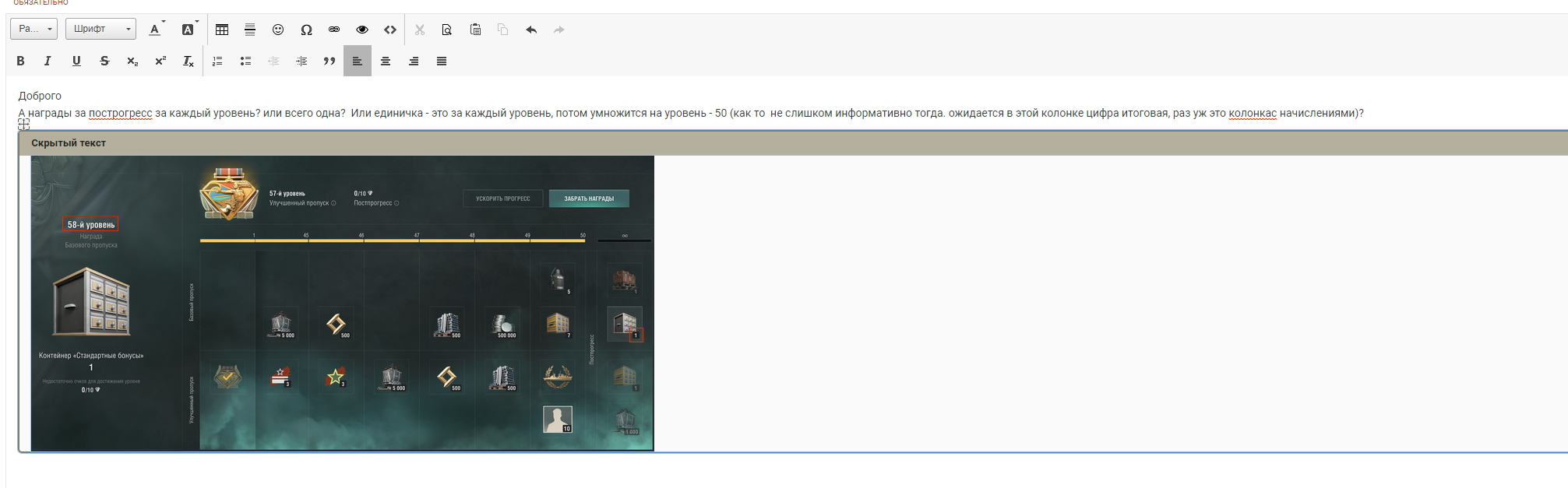This screenshot has width=1568, height=488.
Task: Select the embedded game screenshot image
Action: (x=343, y=303)
